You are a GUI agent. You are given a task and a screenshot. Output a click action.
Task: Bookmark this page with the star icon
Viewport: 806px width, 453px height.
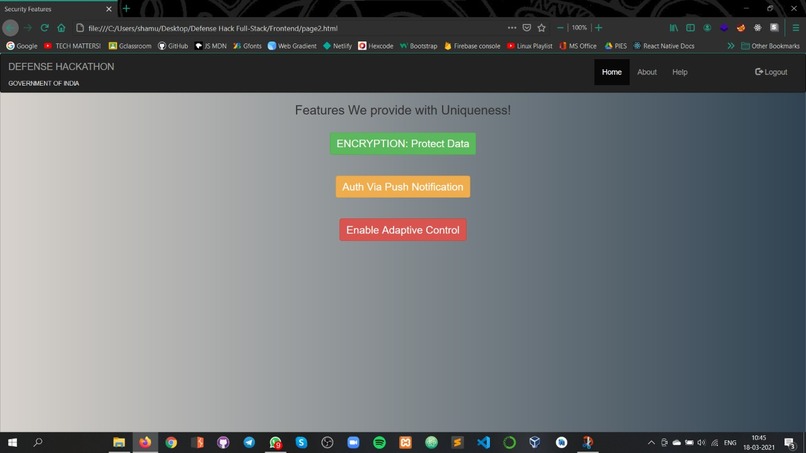(541, 28)
